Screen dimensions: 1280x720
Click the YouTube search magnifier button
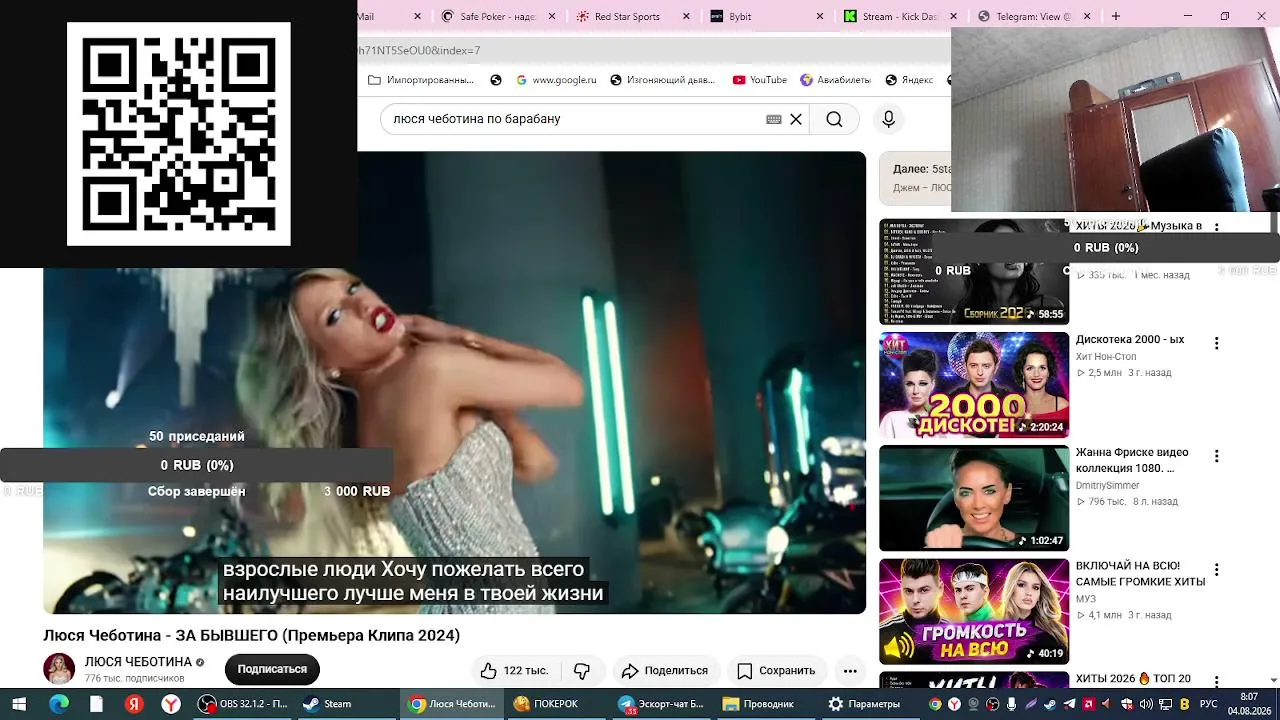(834, 119)
